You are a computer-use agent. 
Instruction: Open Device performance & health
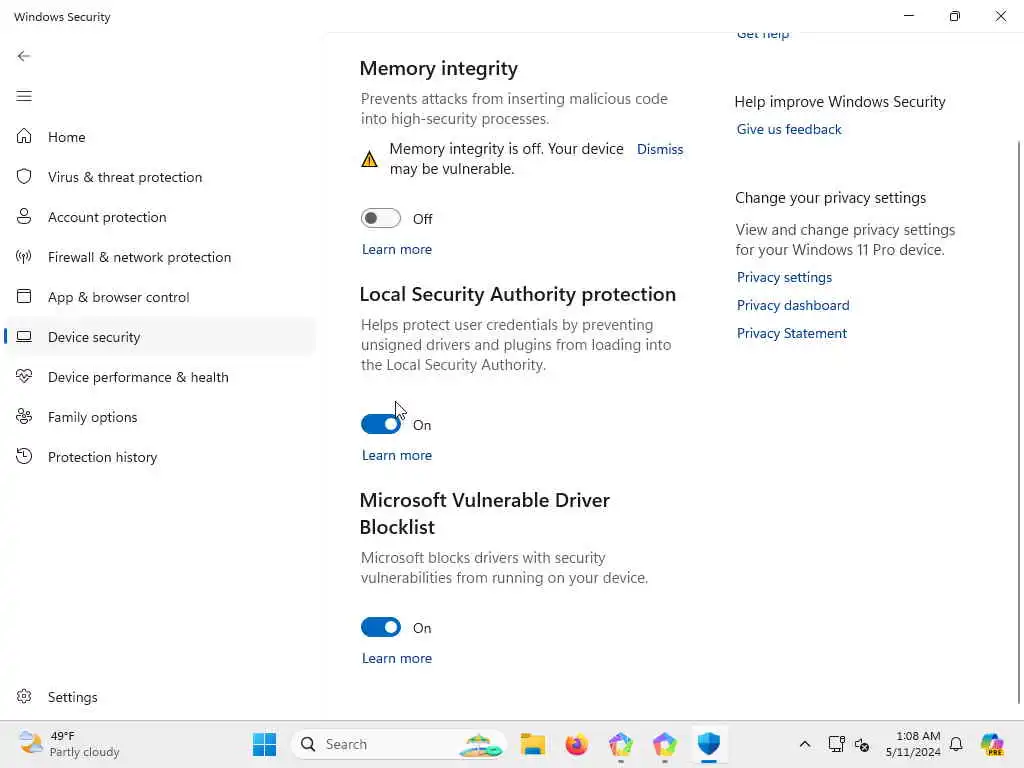pos(160,377)
